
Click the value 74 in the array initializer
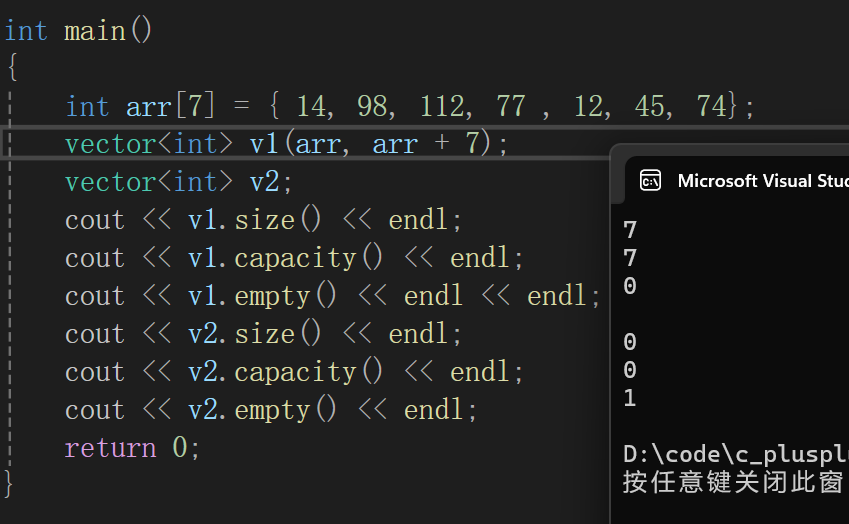(x=711, y=106)
